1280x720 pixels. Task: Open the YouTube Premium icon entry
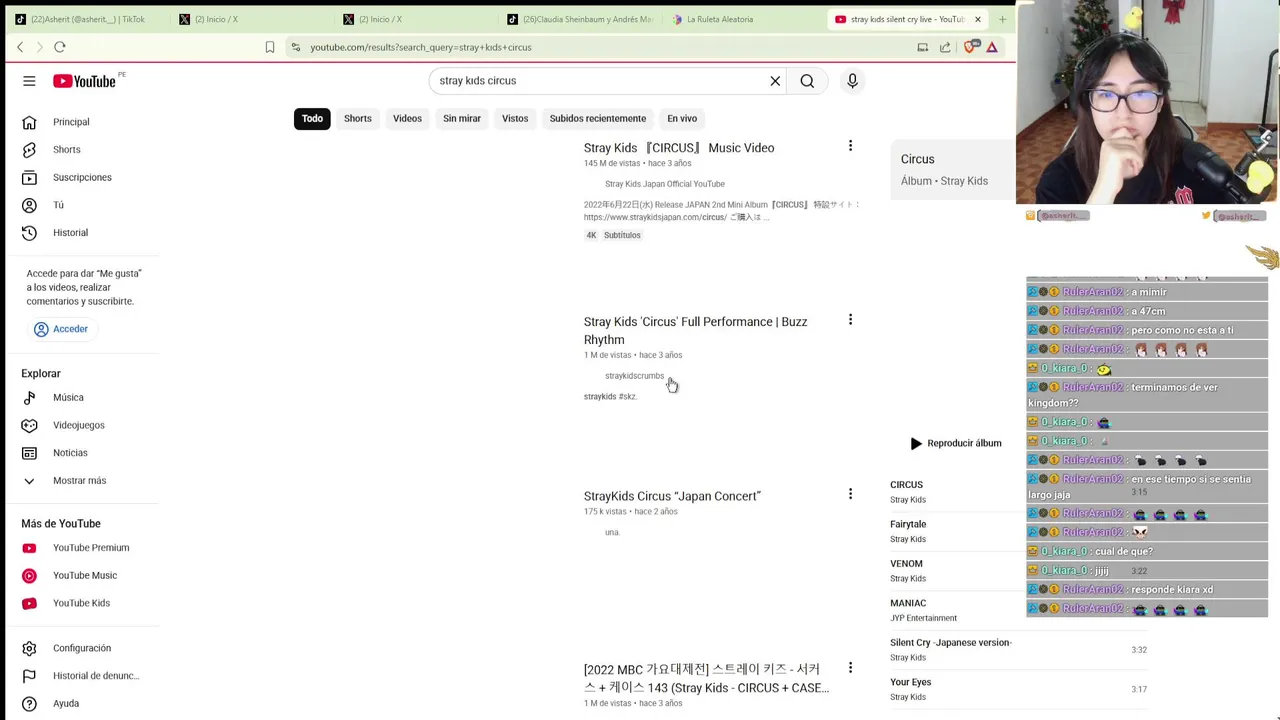[29, 548]
